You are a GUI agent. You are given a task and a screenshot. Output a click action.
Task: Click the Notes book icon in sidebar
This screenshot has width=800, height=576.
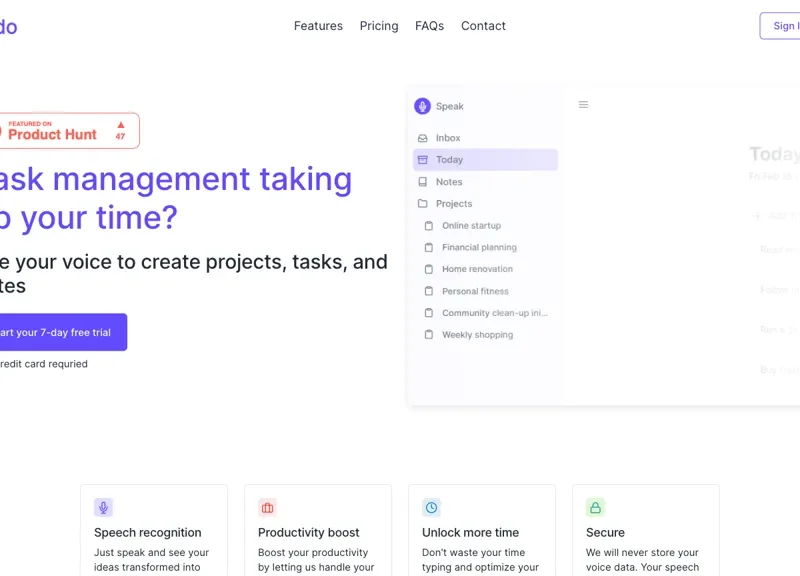pos(423,182)
